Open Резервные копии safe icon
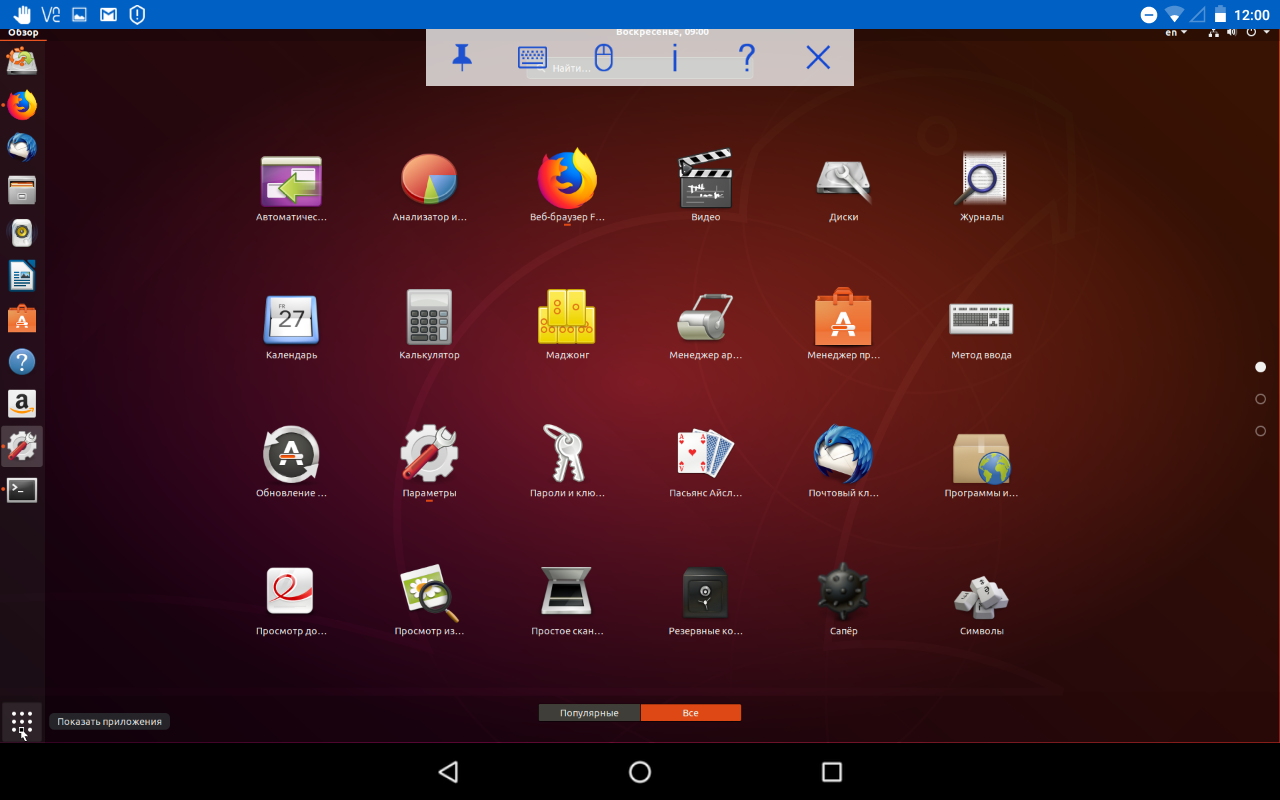 tap(705, 602)
